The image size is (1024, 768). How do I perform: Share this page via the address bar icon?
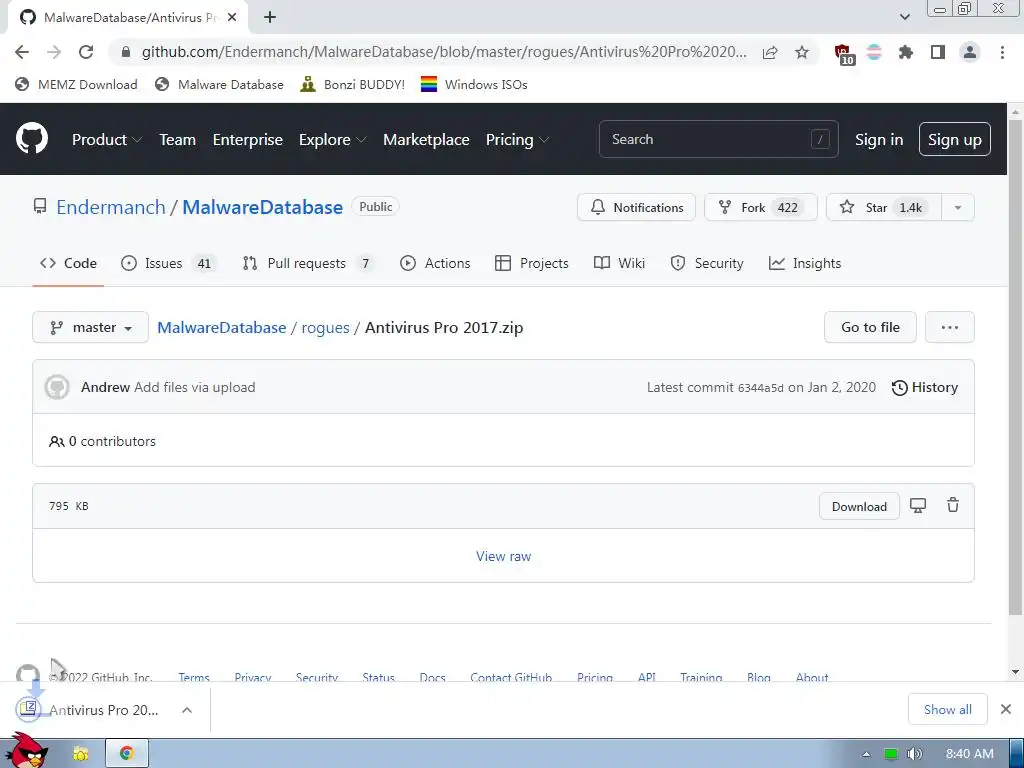tap(770, 52)
